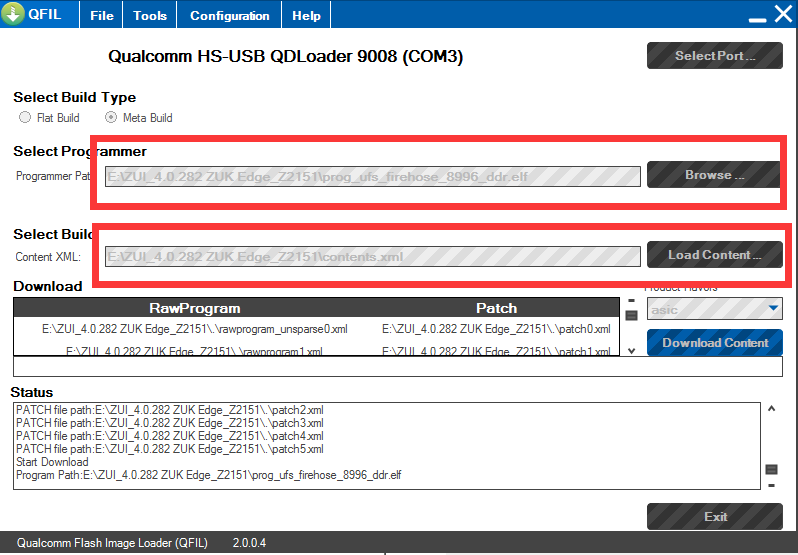The image size is (798, 555).
Task: Click the patch3.xml status line
Action: click(x=169, y=423)
